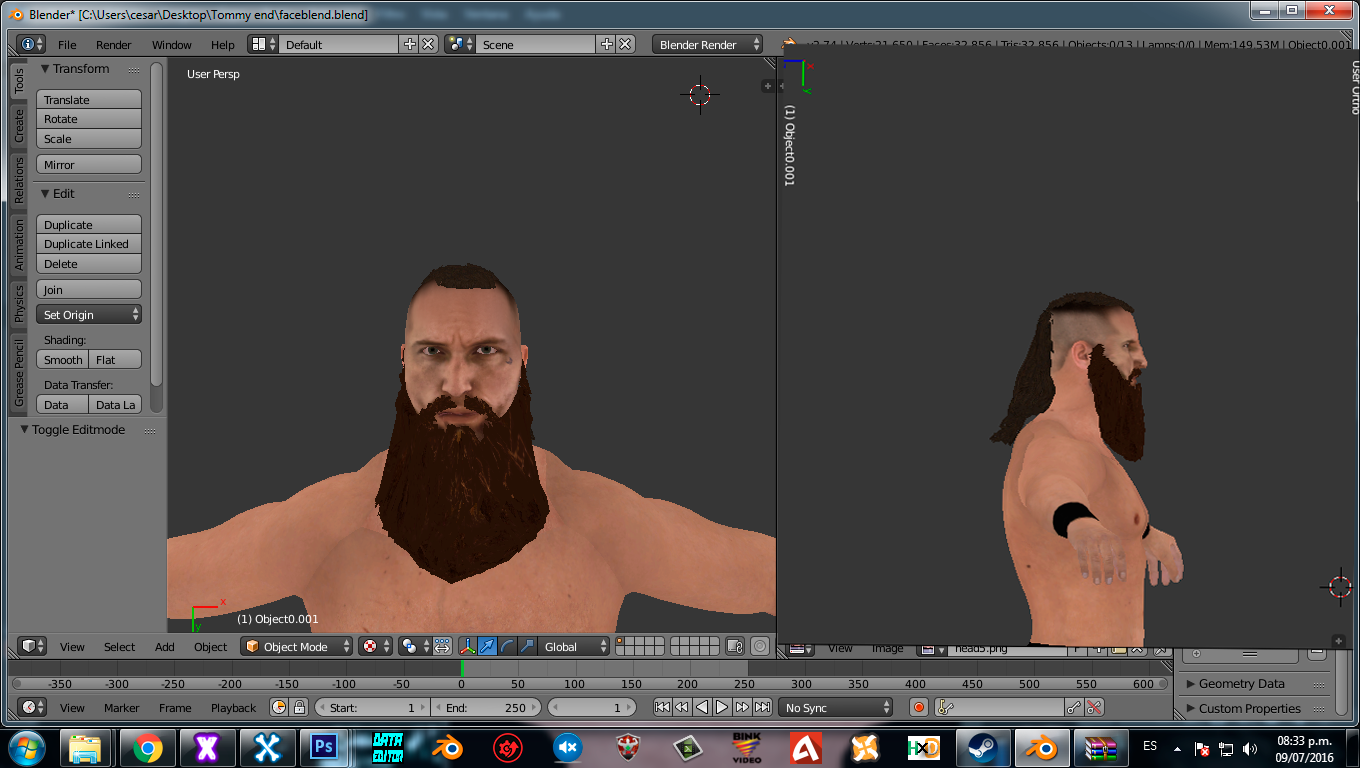Collapse the Transform panel
Viewport: 1360px width, 768px height.
45,69
